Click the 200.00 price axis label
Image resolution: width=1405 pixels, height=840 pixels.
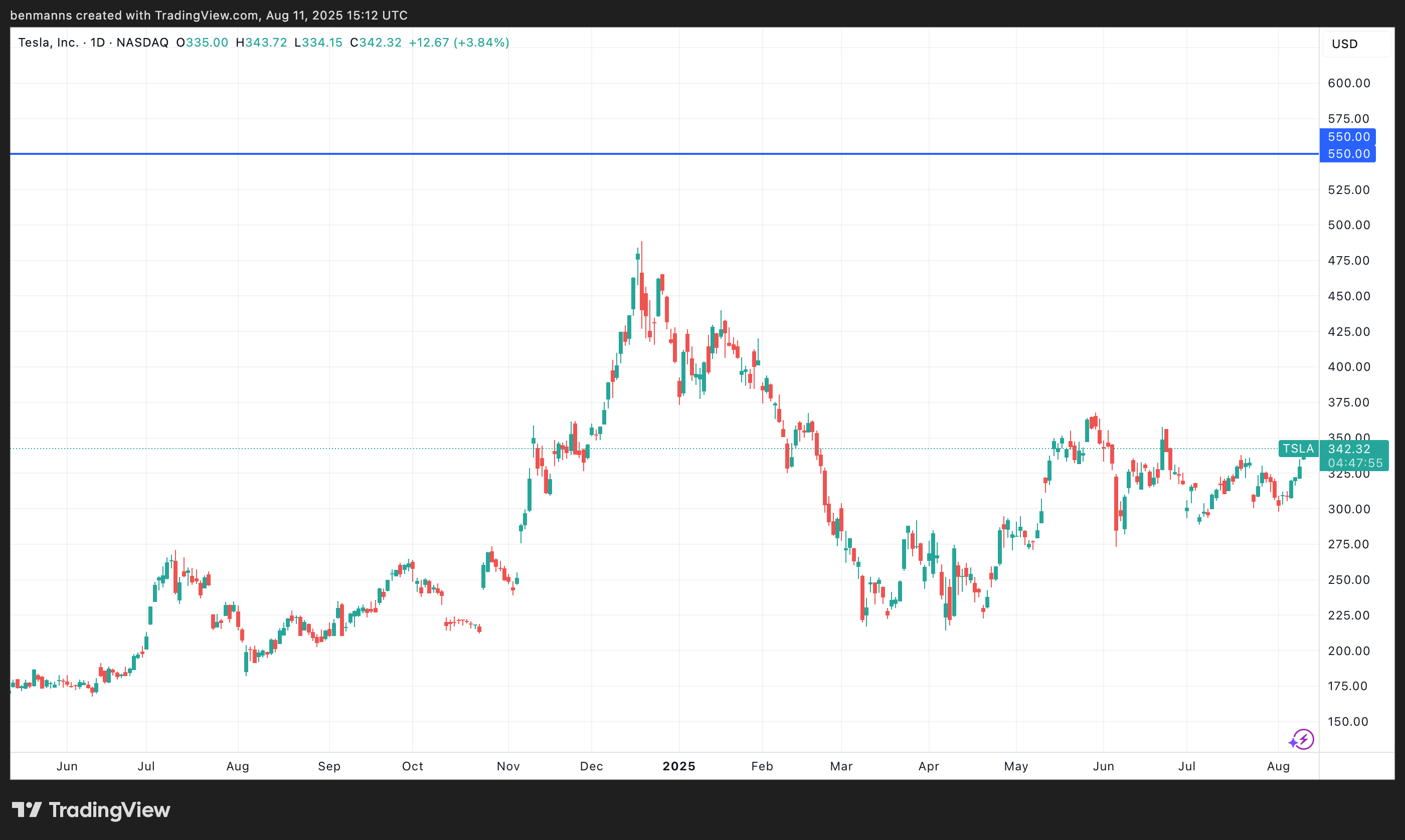click(1349, 651)
